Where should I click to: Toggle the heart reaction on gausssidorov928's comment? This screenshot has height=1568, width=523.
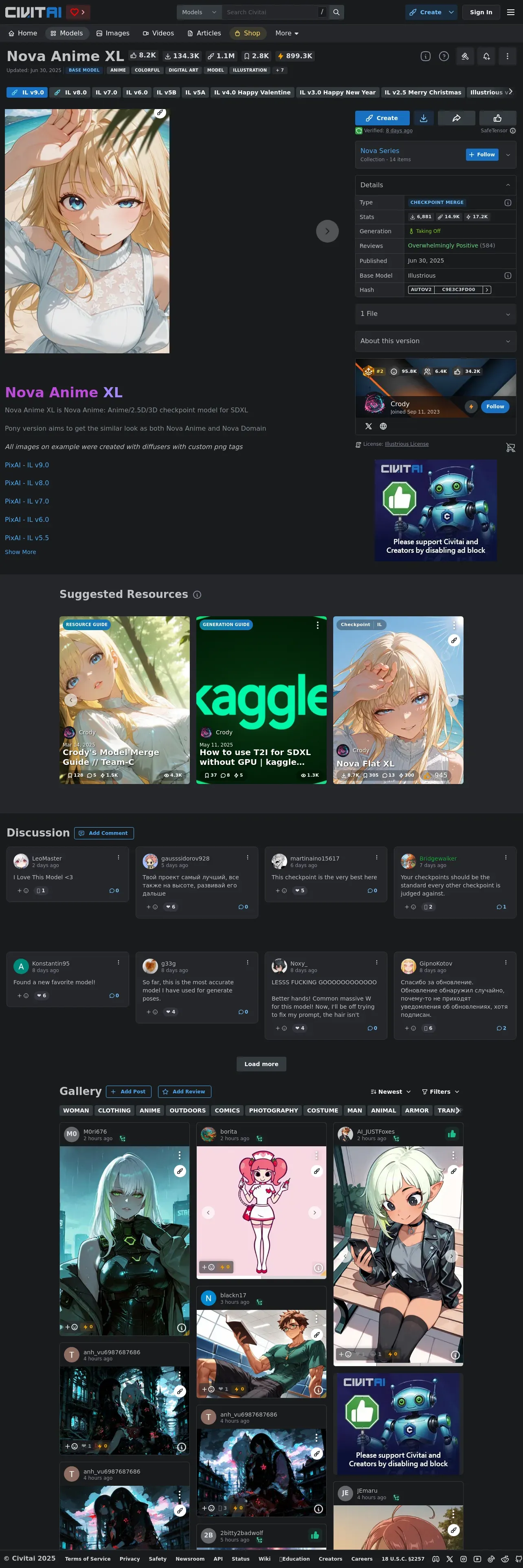(171, 907)
